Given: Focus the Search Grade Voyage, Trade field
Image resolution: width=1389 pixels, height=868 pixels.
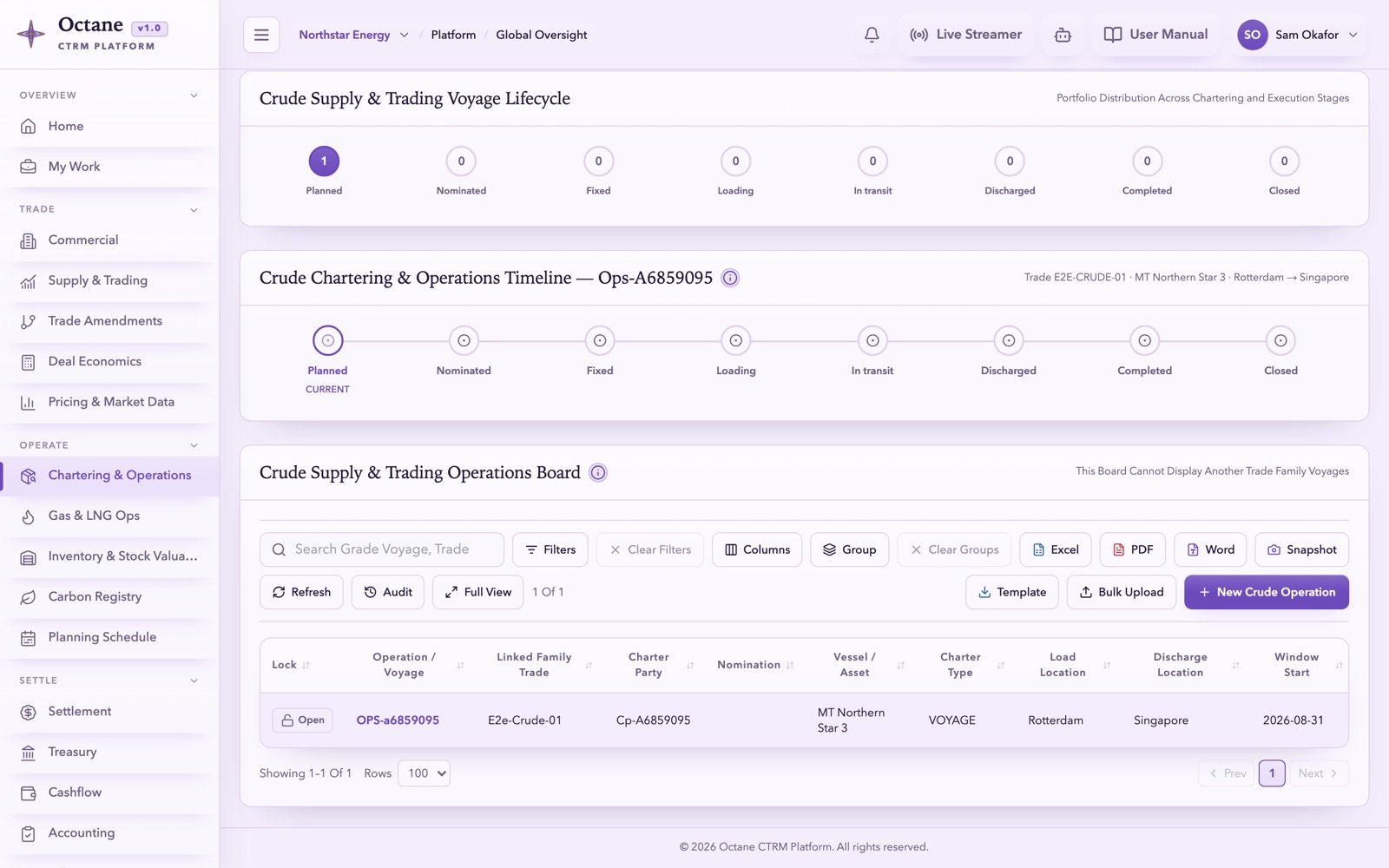Looking at the screenshot, I should [382, 549].
